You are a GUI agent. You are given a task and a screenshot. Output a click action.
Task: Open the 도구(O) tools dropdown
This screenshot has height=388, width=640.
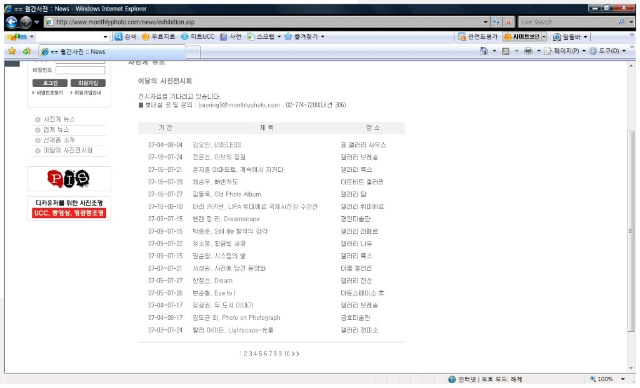tap(608, 51)
